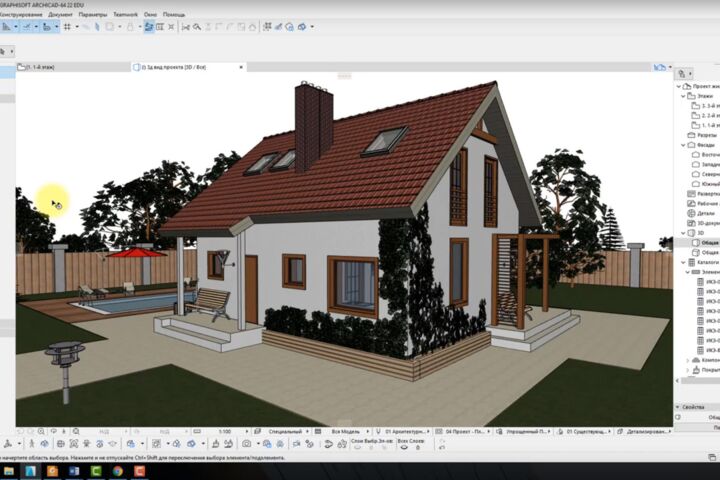
Task: Click the measure tool icon in the toolbar
Action: click(x=186, y=27)
